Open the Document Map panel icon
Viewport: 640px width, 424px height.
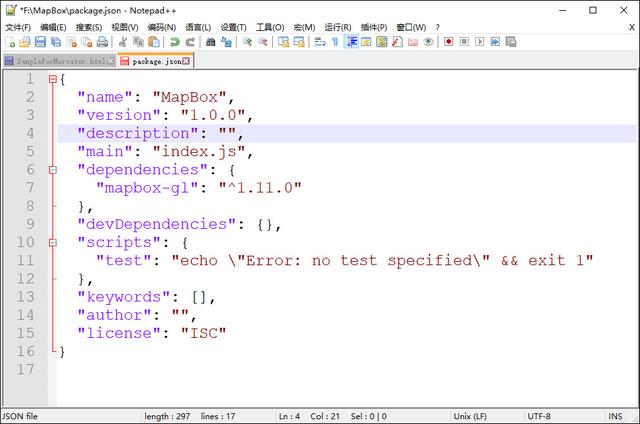[x=382, y=42]
